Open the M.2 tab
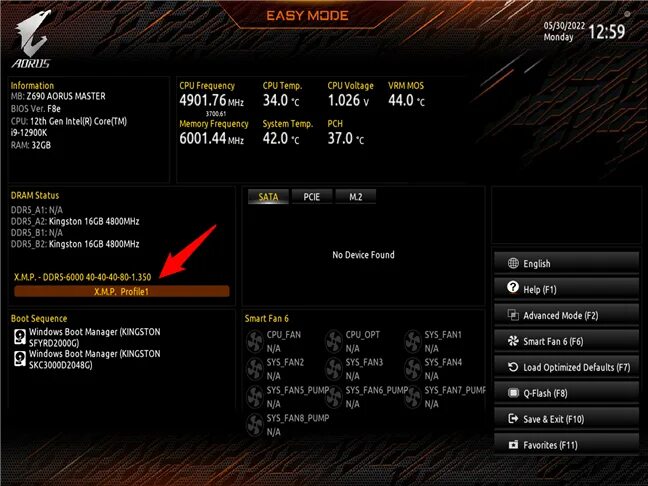Viewport: 648px width, 486px height. click(355, 197)
